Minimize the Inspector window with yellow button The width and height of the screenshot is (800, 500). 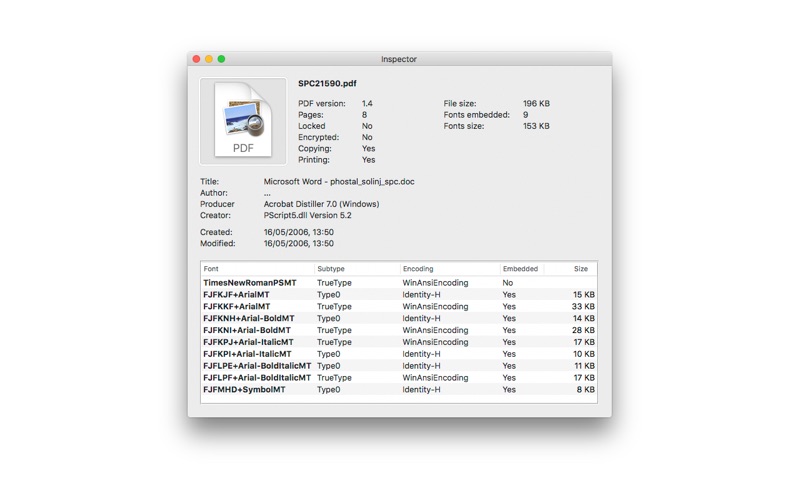[209, 59]
